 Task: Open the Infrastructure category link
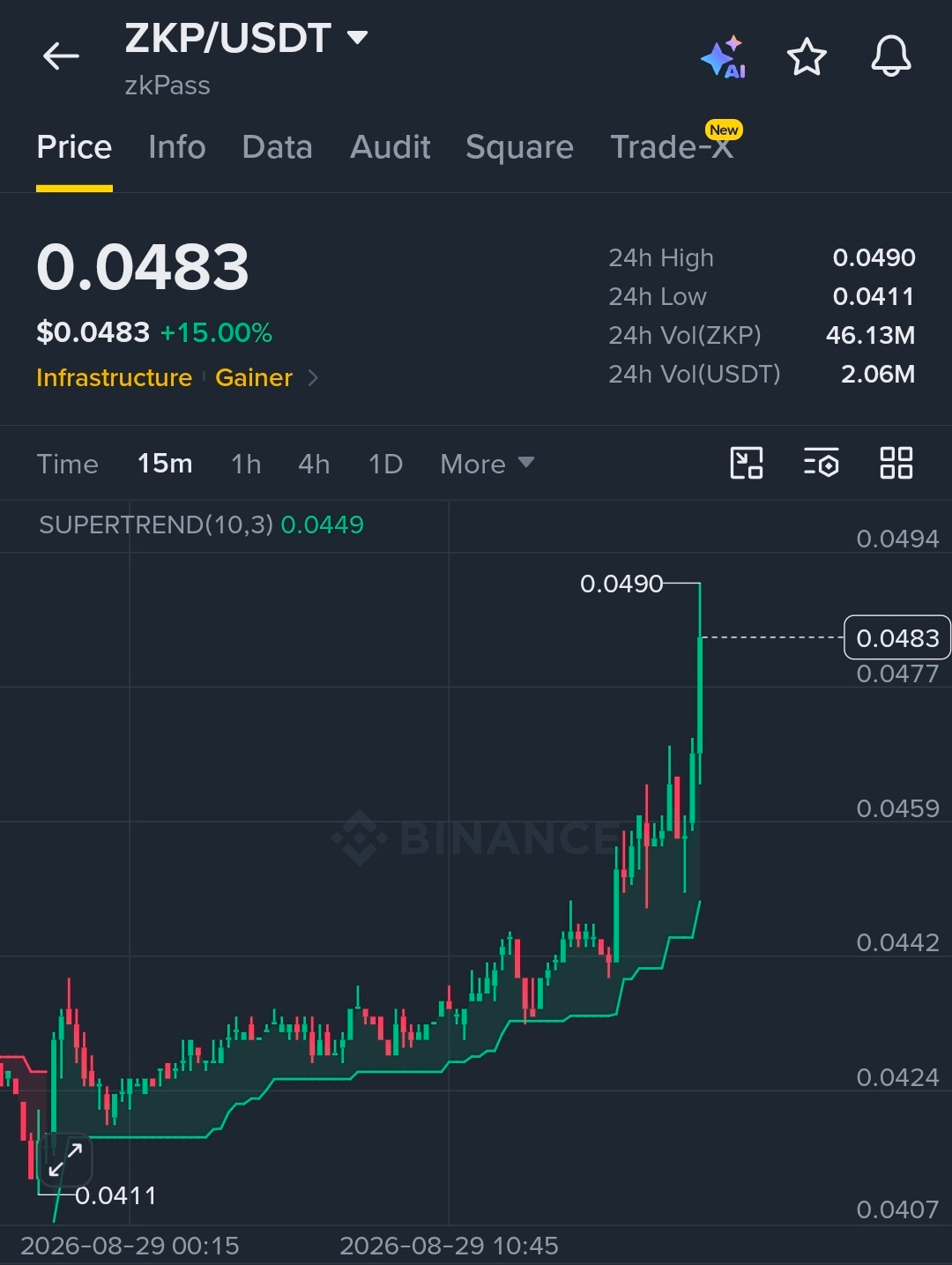tap(114, 377)
